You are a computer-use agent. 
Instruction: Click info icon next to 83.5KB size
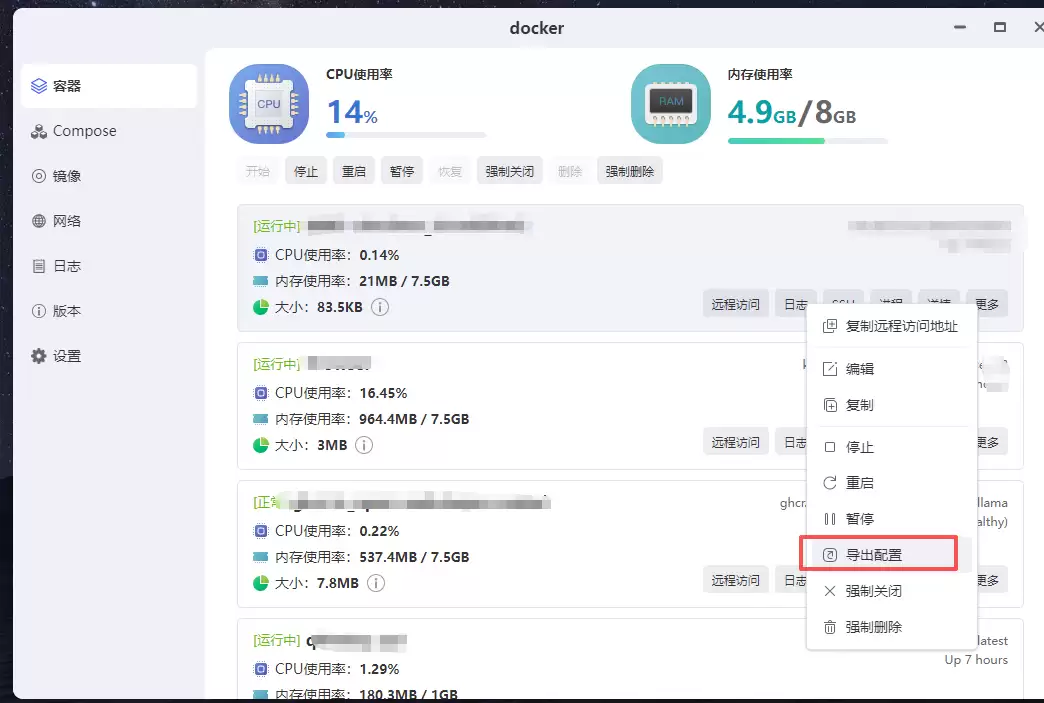click(x=380, y=307)
